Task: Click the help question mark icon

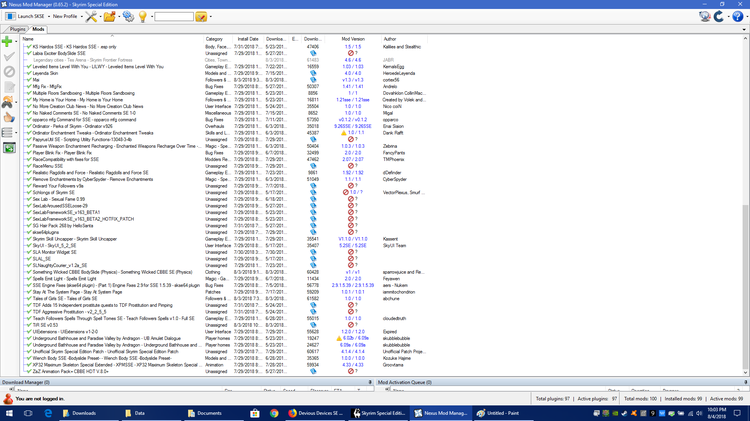Action: pyautogui.click(x=737, y=17)
